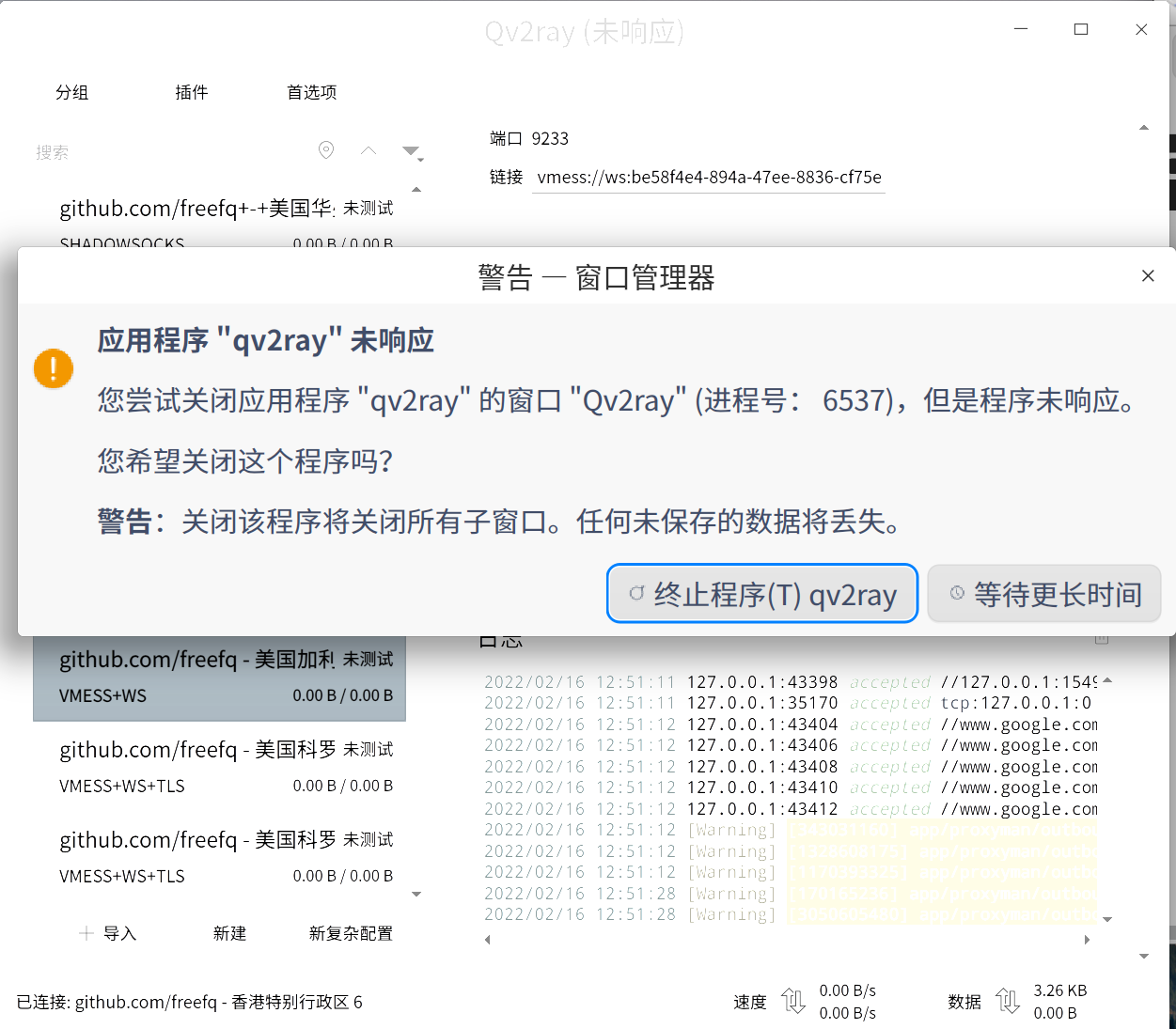Click the connection list scroll-down arrow
The width and height of the screenshot is (1176, 1029).
click(x=416, y=895)
